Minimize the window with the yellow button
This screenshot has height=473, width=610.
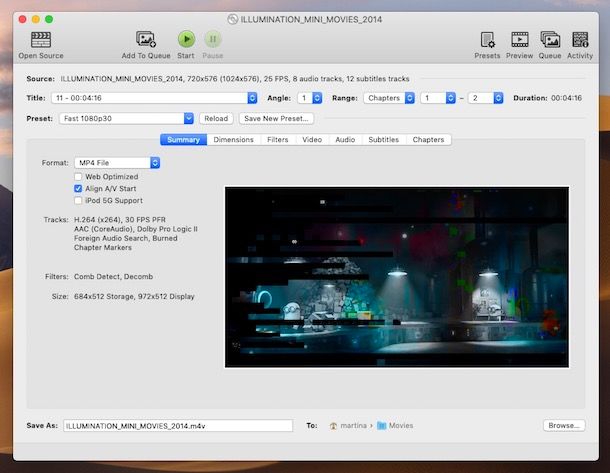(36, 19)
